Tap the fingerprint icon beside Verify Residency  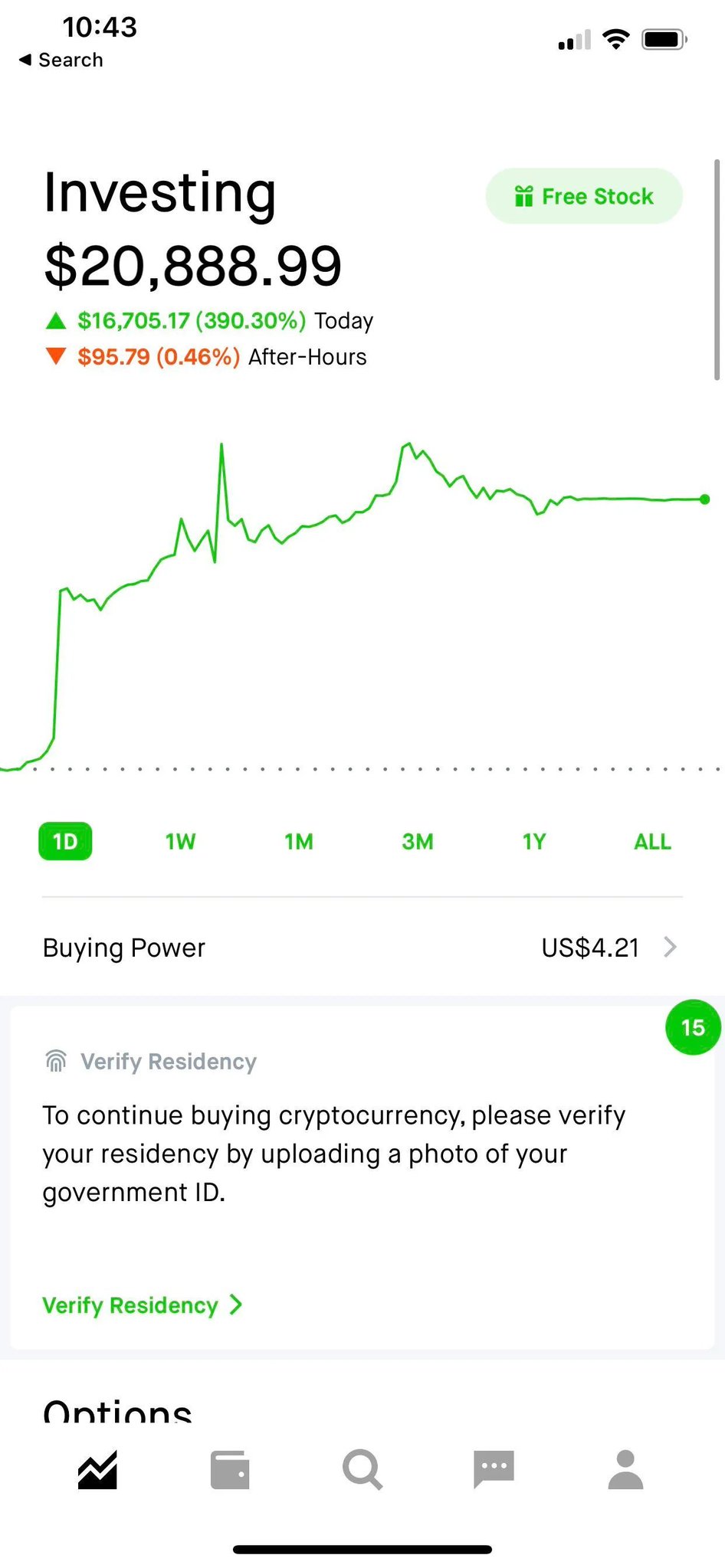(56, 1061)
